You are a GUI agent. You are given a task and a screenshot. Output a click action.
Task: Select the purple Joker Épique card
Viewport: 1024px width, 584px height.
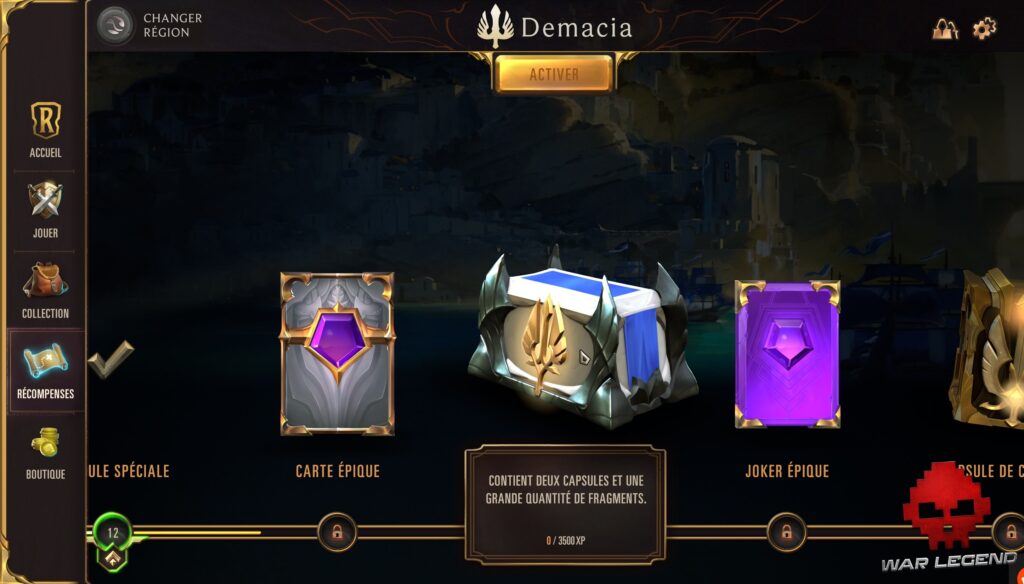pyautogui.click(x=787, y=355)
